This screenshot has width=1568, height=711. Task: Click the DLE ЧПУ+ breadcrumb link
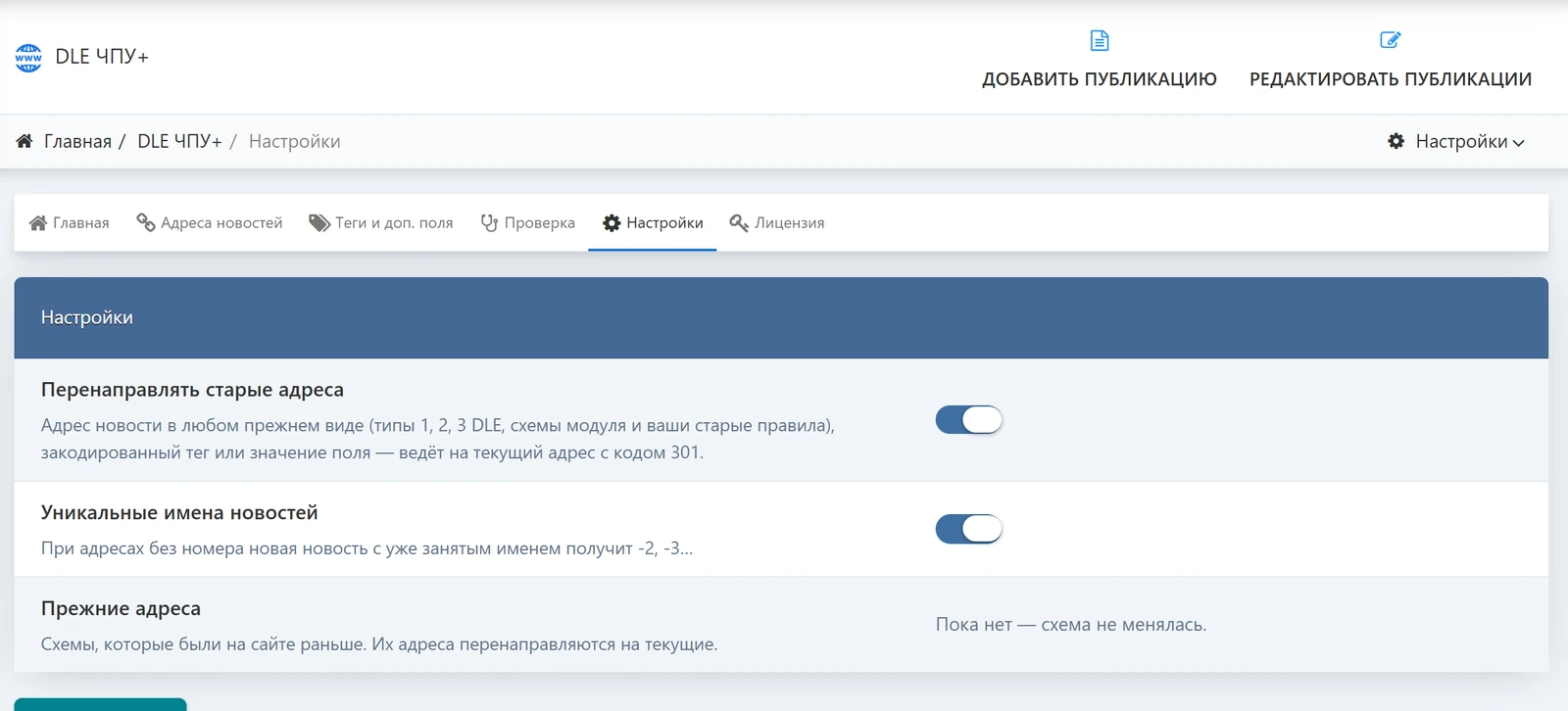pos(179,141)
